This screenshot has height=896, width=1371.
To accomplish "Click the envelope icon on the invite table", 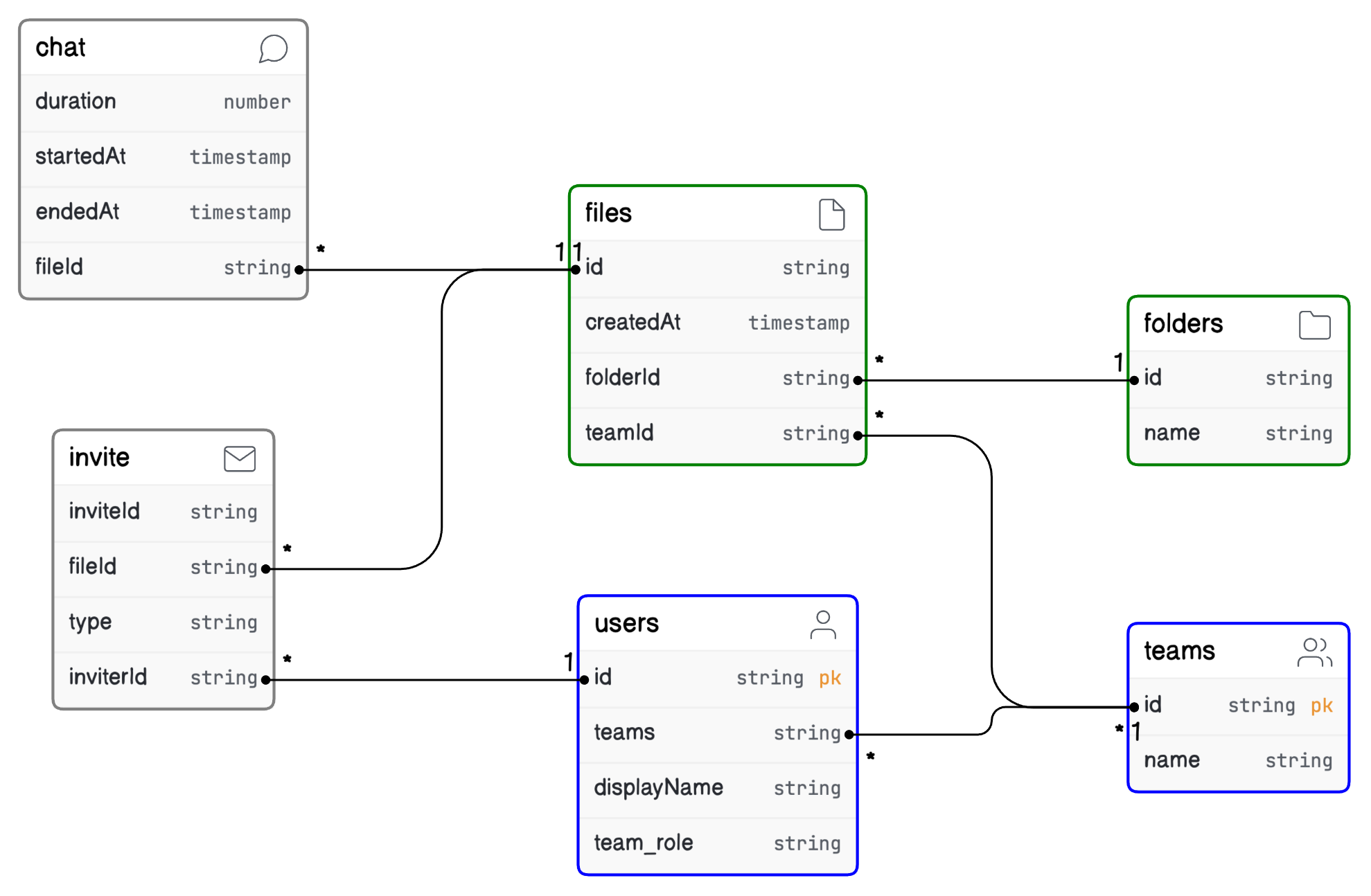I will coord(239,458).
